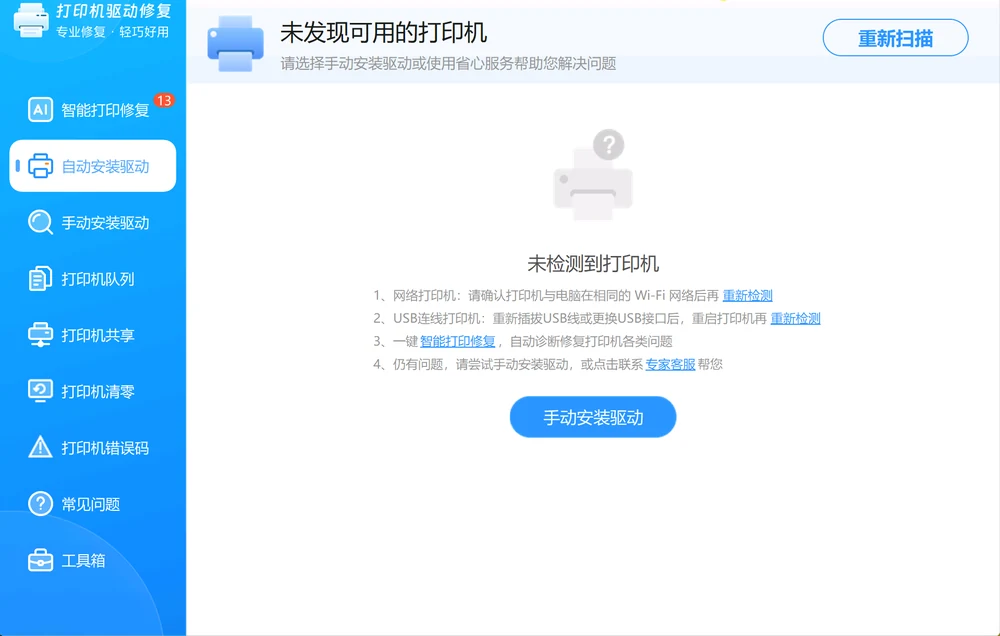Click the question mark icon beside 常见问题
This screenshot has height=636, width=1000.
click(40, 504)
